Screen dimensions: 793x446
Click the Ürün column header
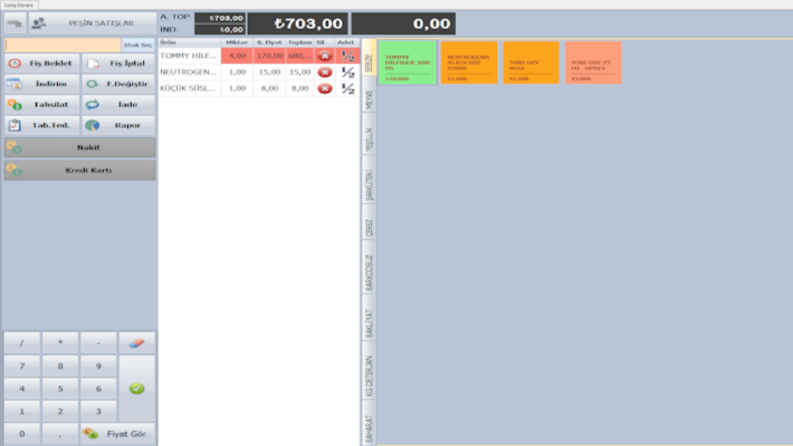[189, 42]
